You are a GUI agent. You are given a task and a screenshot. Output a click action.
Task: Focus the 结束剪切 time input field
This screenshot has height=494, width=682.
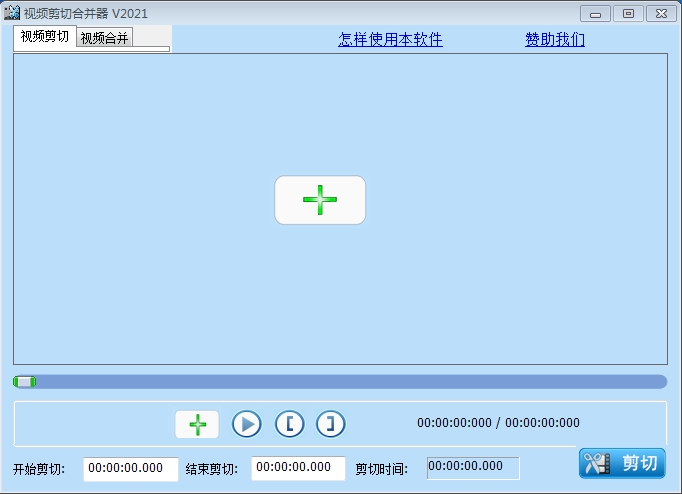coord(298,468)
